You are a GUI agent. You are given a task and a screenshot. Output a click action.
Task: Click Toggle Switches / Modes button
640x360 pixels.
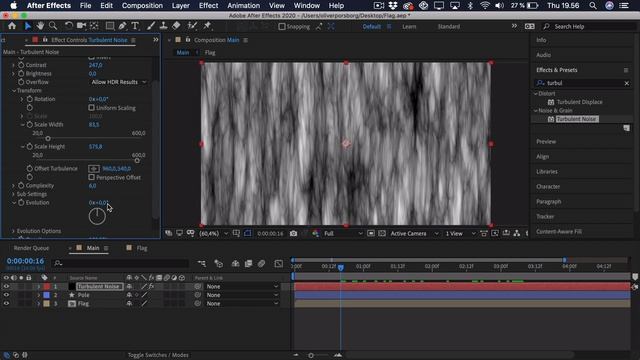click(158, 355)
